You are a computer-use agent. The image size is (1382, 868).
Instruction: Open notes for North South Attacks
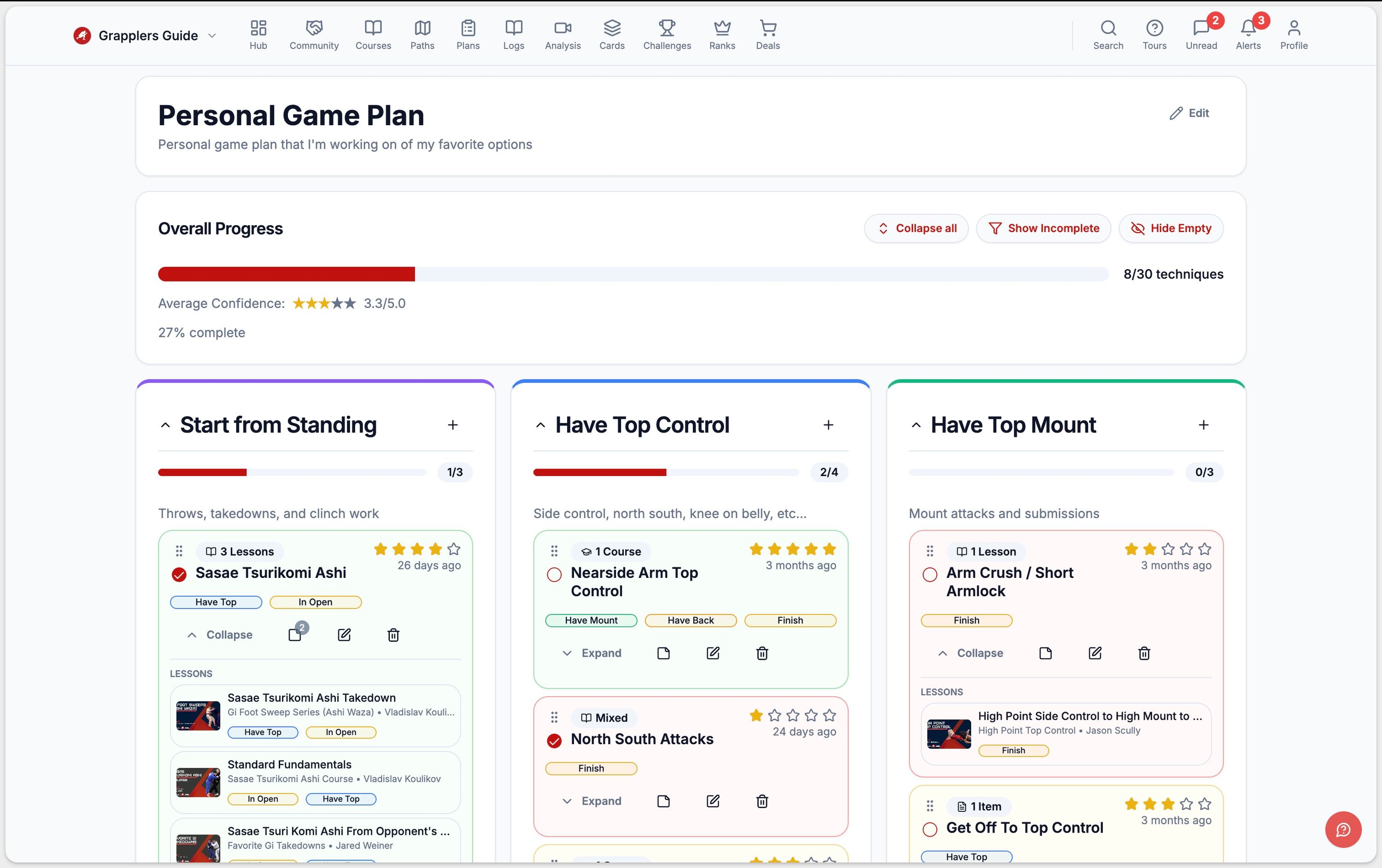pos(663,801)
